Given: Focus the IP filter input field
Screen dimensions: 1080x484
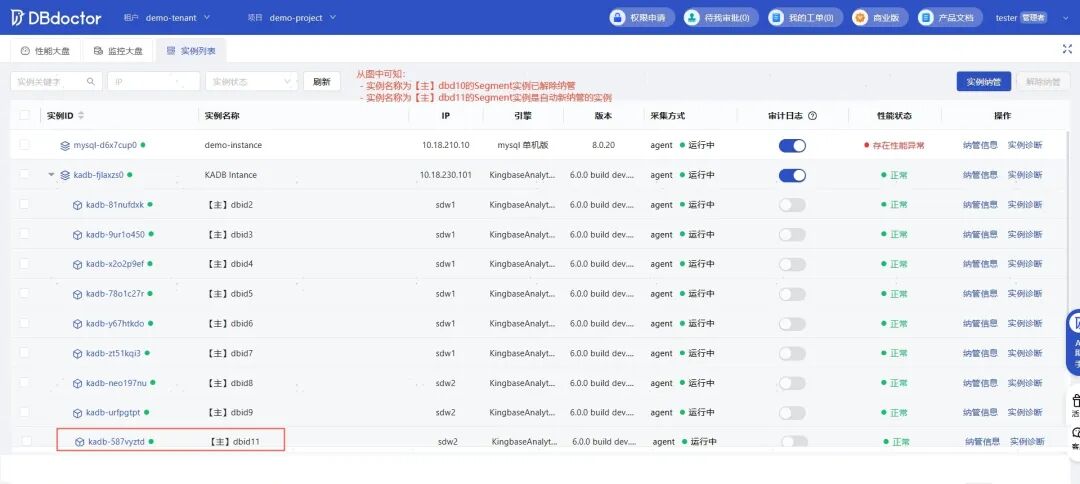Looking at the screenshot, I should pyautogui.click(x=154, y=81).
